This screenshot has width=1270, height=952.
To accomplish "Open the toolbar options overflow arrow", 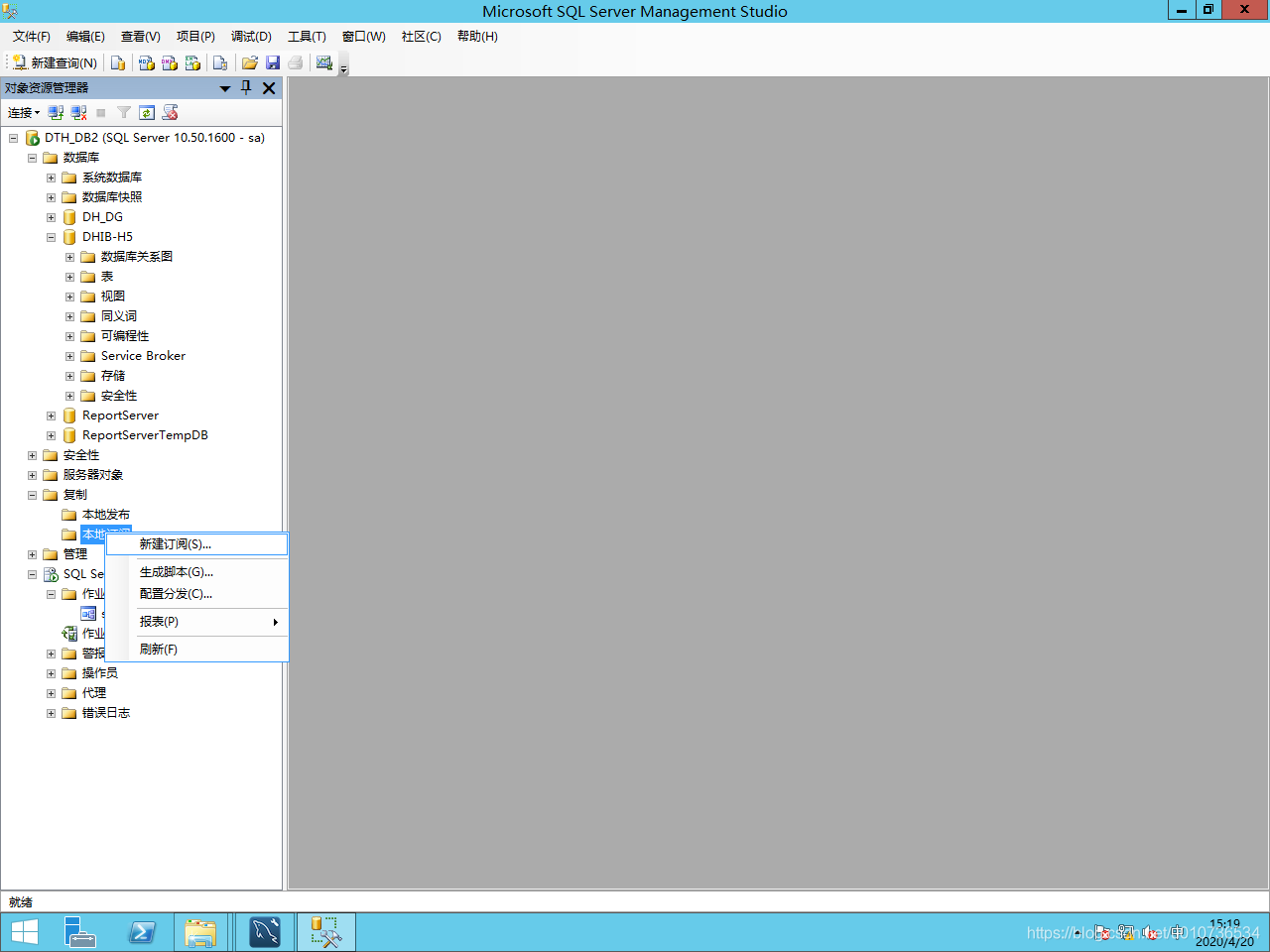I will click(x=344, y=67).
